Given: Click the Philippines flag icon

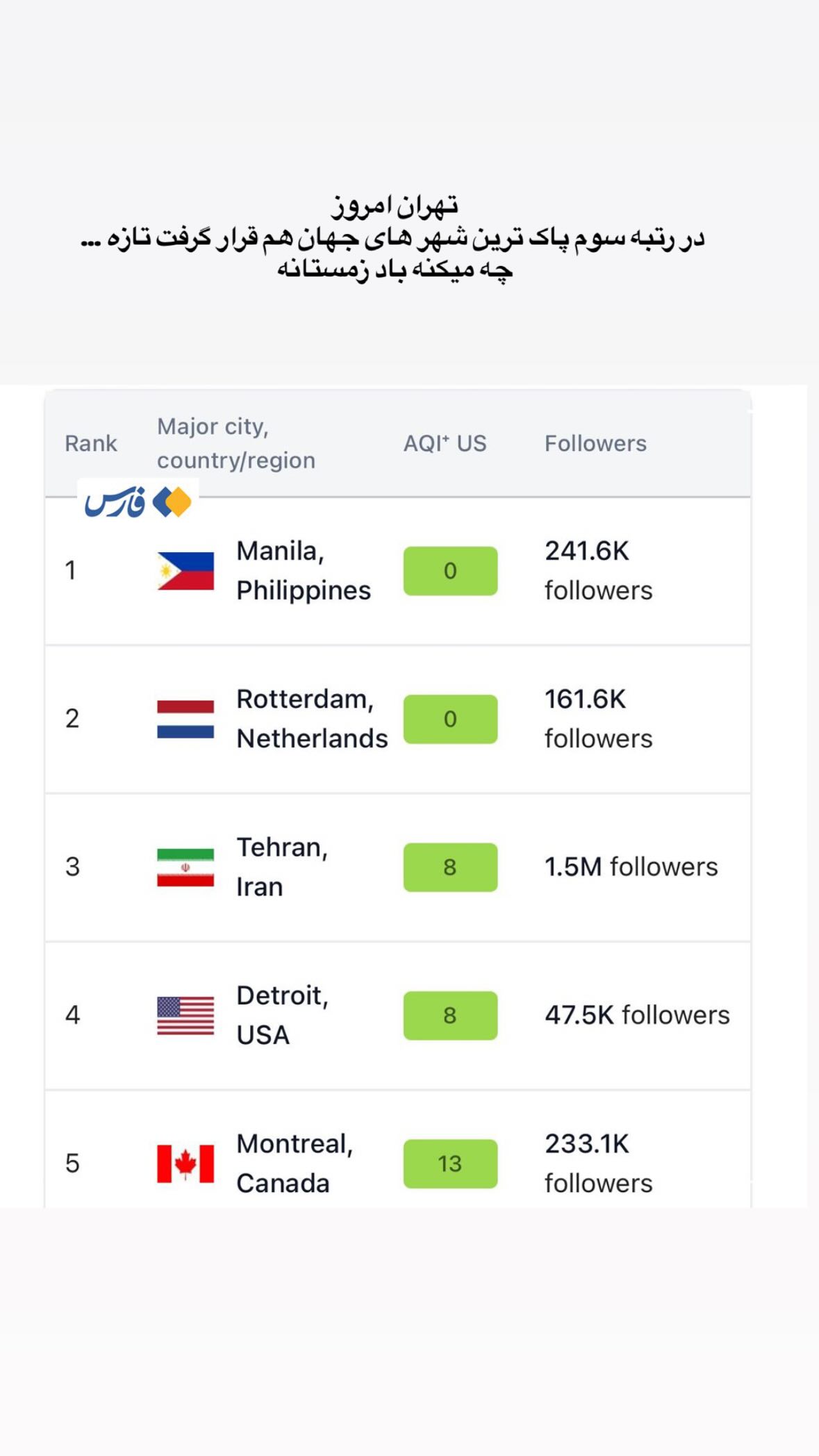Looking at the screenshot, I should (185, 571).
